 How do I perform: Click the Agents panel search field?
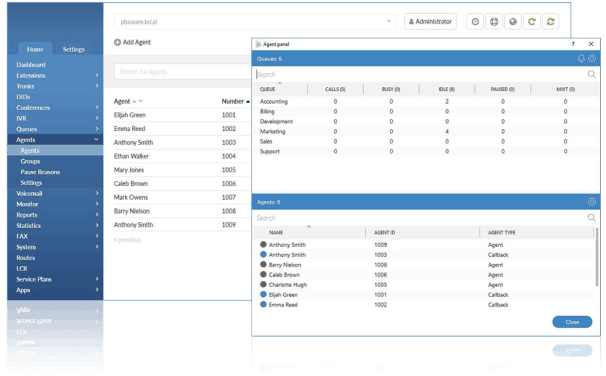pyautogui.click(x=420, y=218)
